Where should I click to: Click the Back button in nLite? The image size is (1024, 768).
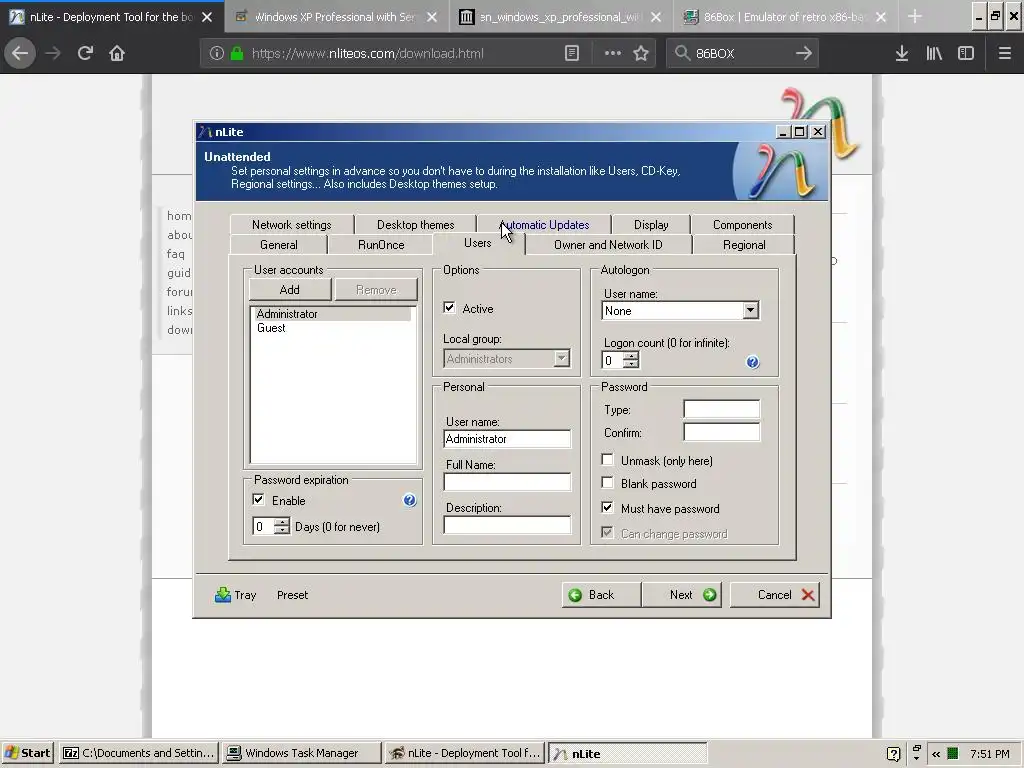(x=601, y=595)
